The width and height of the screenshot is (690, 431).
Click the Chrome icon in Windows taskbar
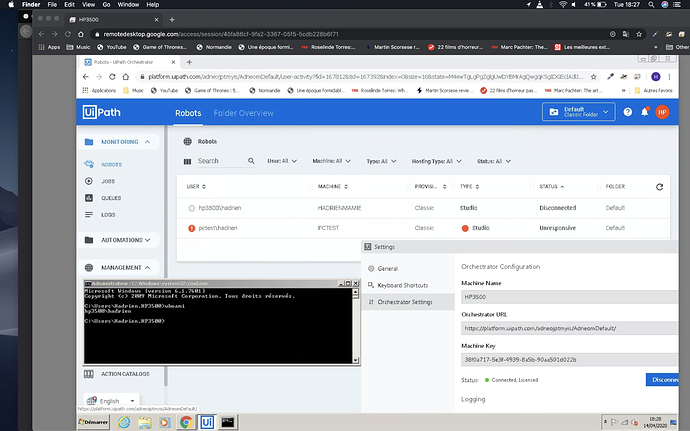click(x=186, y=422)
